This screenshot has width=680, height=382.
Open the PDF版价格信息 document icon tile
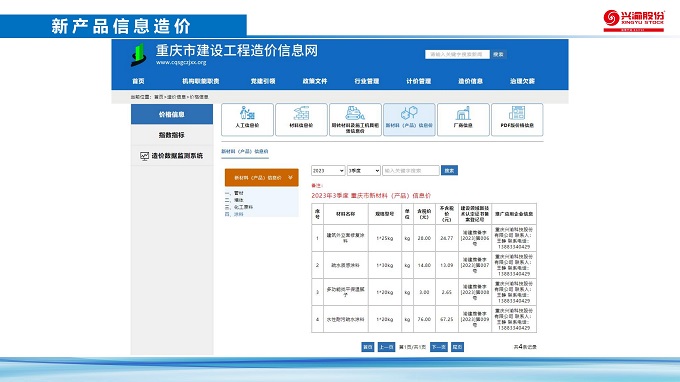[517, 119]
